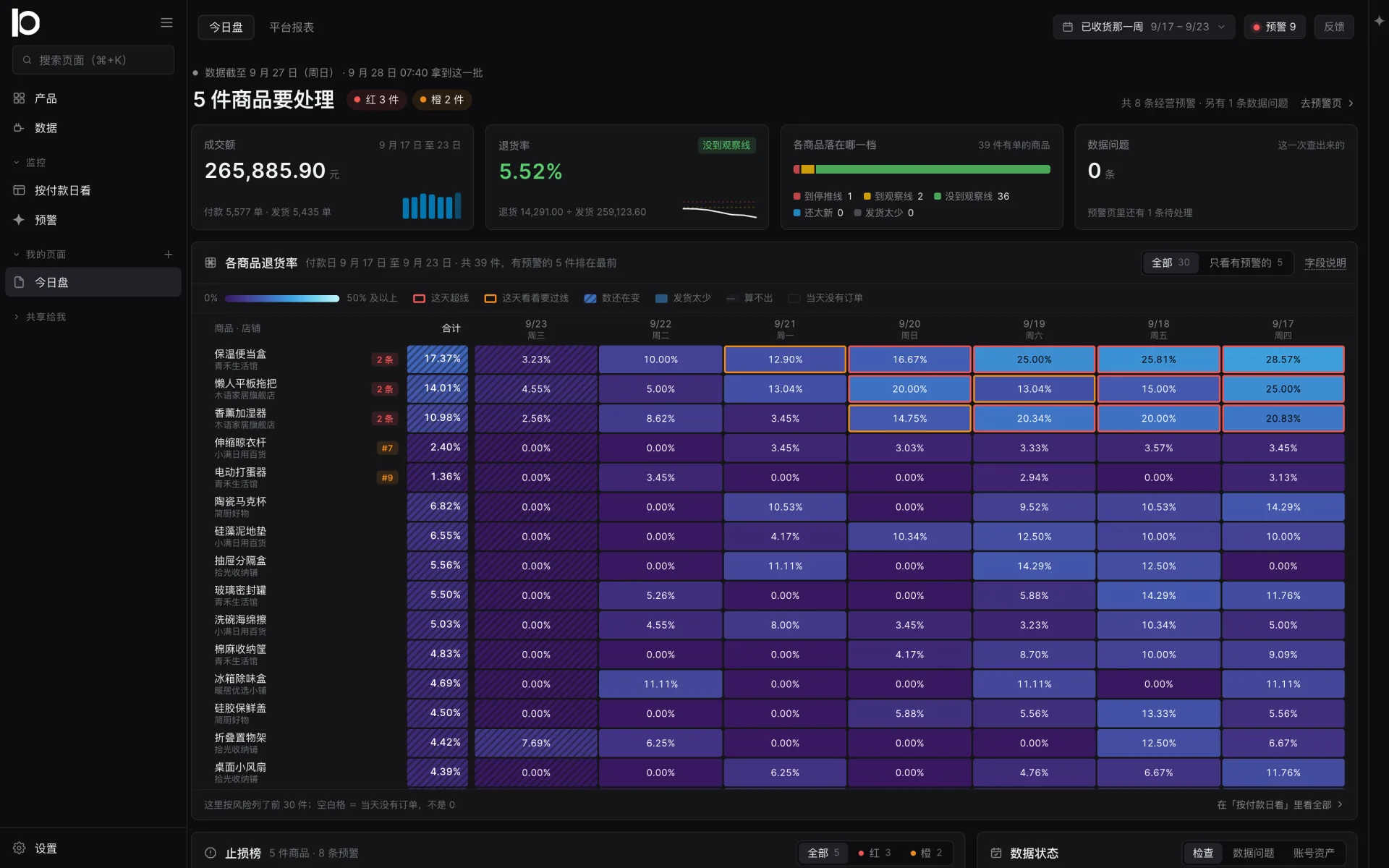Click the sparkle icon at the top right edge
The height and width of the screenshot is (868, 1389).
coord(1379,22)
